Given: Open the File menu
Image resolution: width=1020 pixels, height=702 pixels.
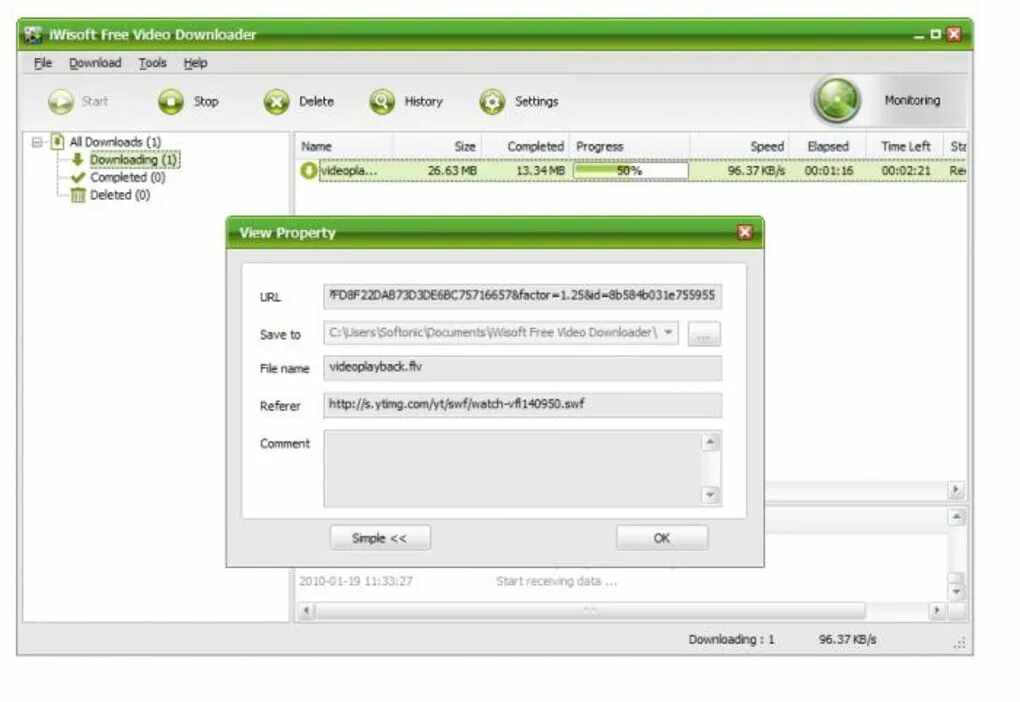Looking at the screenshot, I should pos(43,63).
